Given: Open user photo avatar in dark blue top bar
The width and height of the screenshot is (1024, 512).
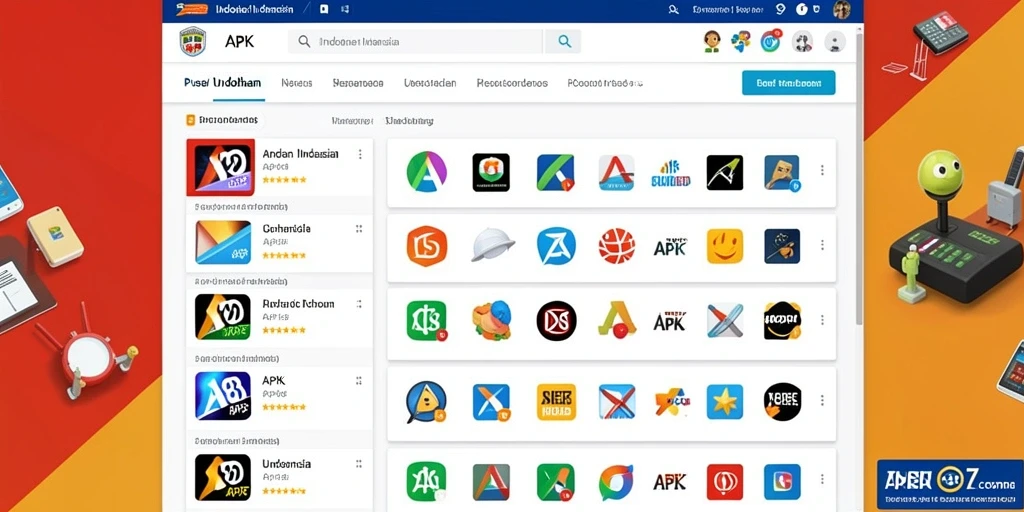Looking at the screenshot, I should point(842,10).
